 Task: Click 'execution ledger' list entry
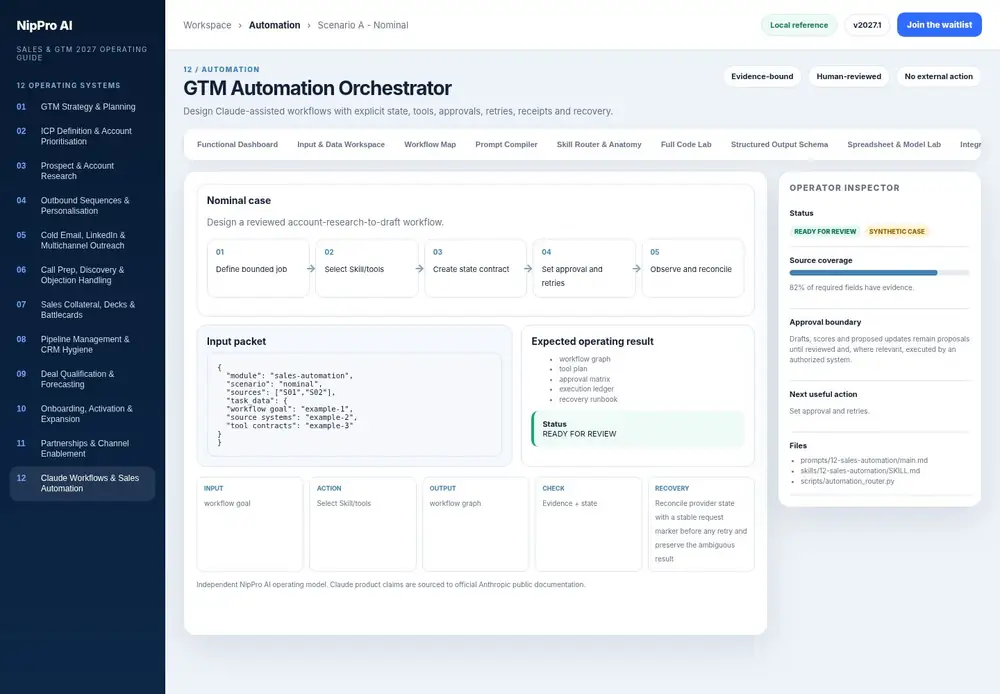(x=587, y=389)
